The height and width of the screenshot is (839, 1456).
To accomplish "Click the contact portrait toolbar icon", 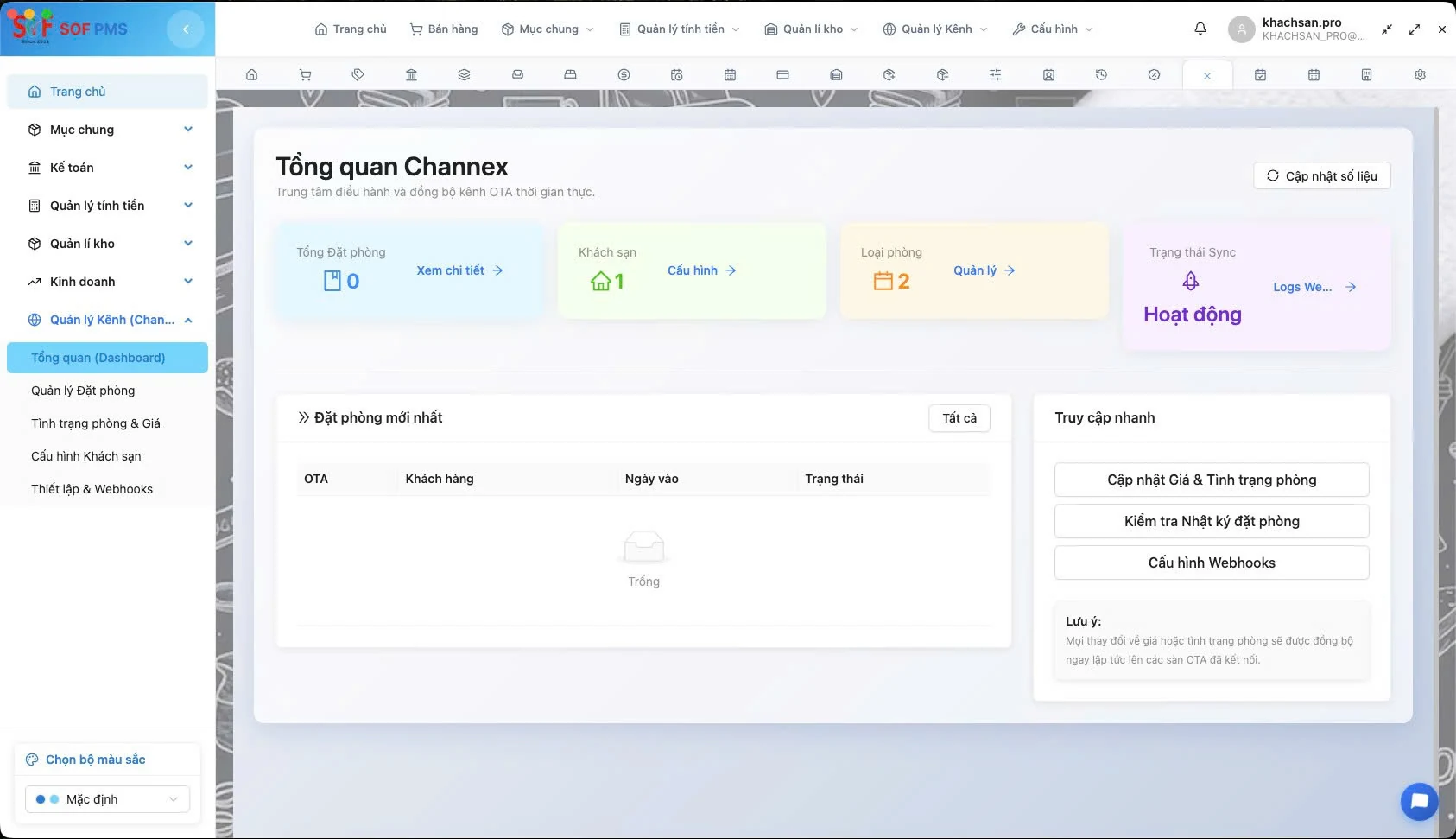I will coord(1048,75).
